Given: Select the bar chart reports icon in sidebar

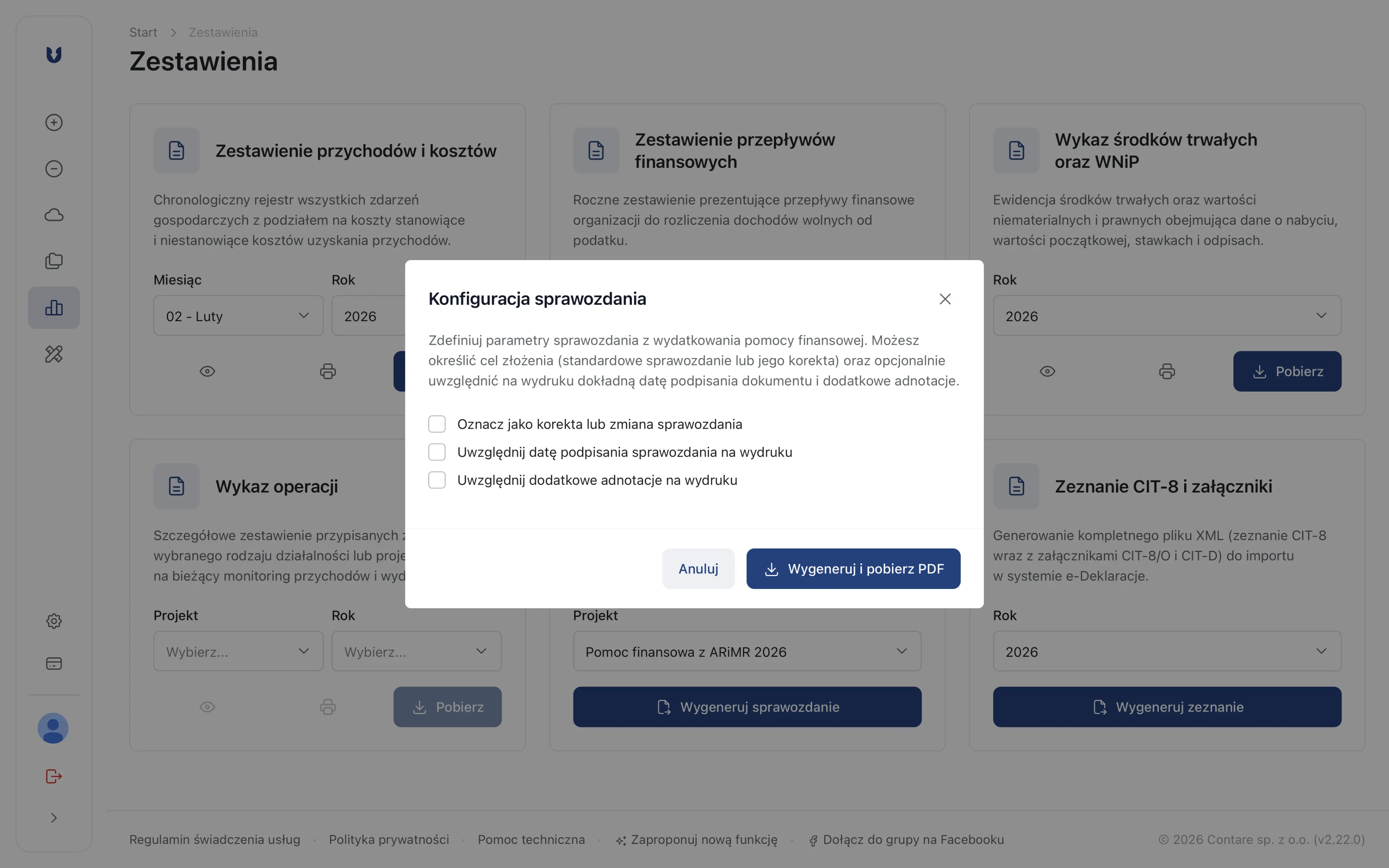Looking at the screenshot, I should coord(53,308).
